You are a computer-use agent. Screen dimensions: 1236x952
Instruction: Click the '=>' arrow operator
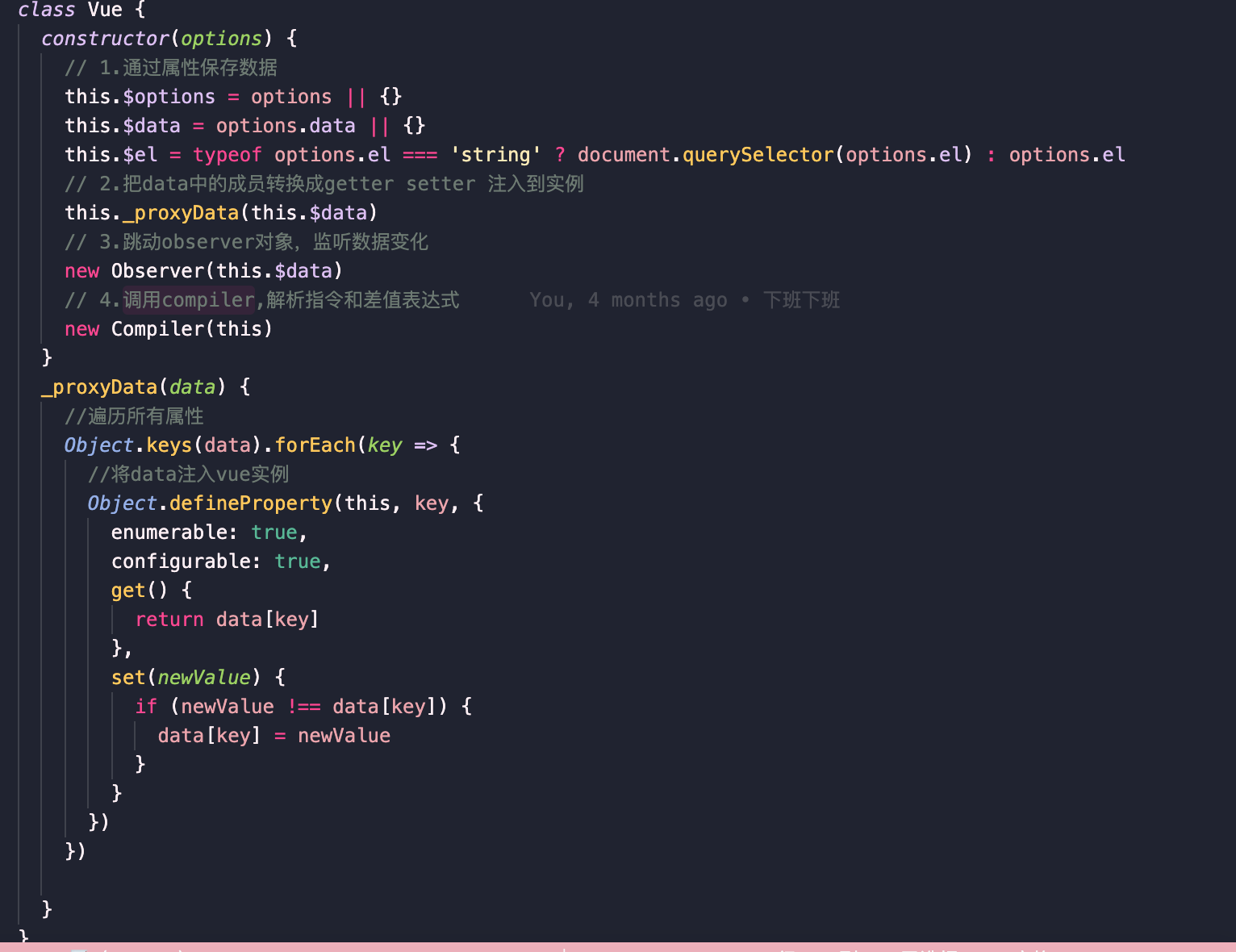(x=425, y=445)
